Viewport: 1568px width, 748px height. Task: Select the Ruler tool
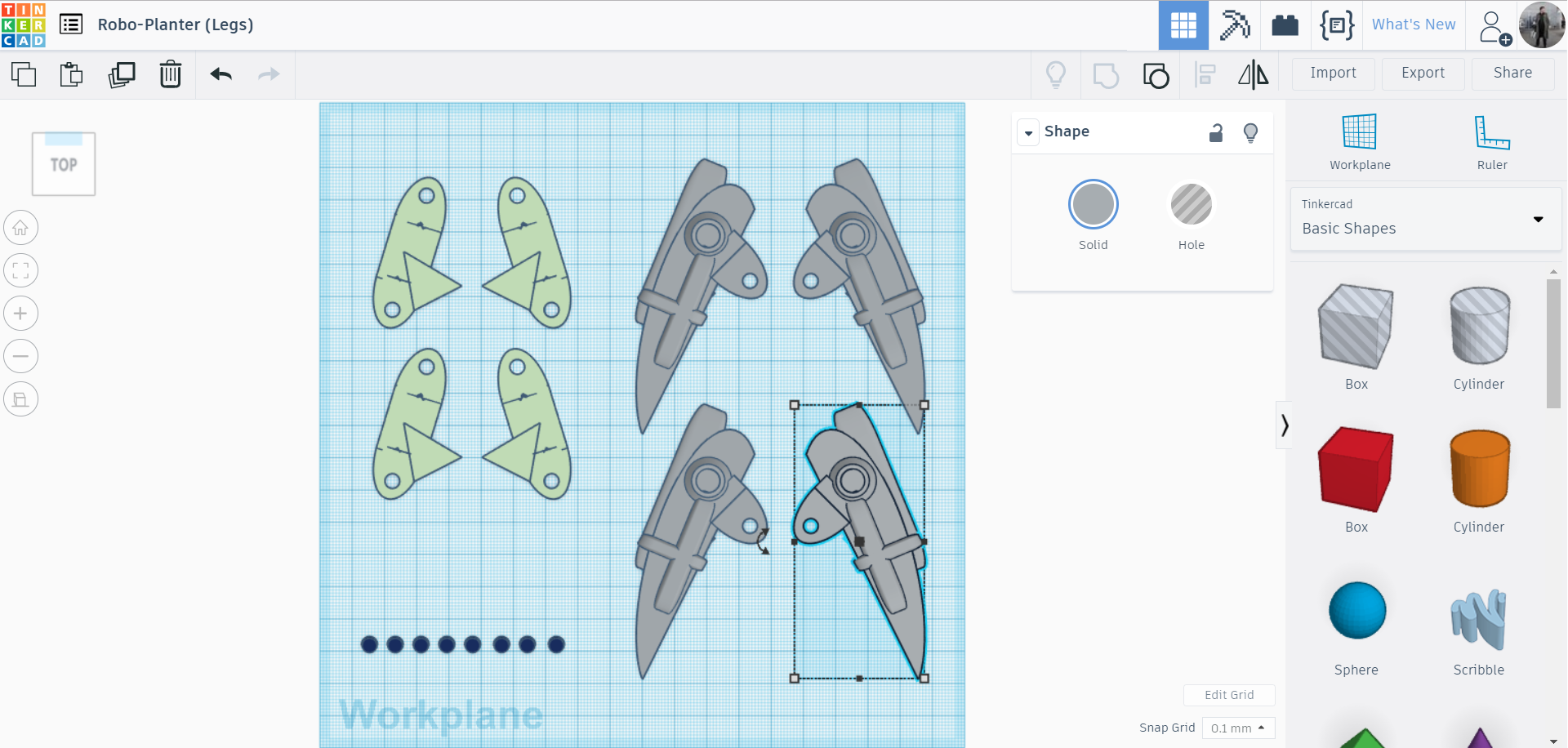1492,142
